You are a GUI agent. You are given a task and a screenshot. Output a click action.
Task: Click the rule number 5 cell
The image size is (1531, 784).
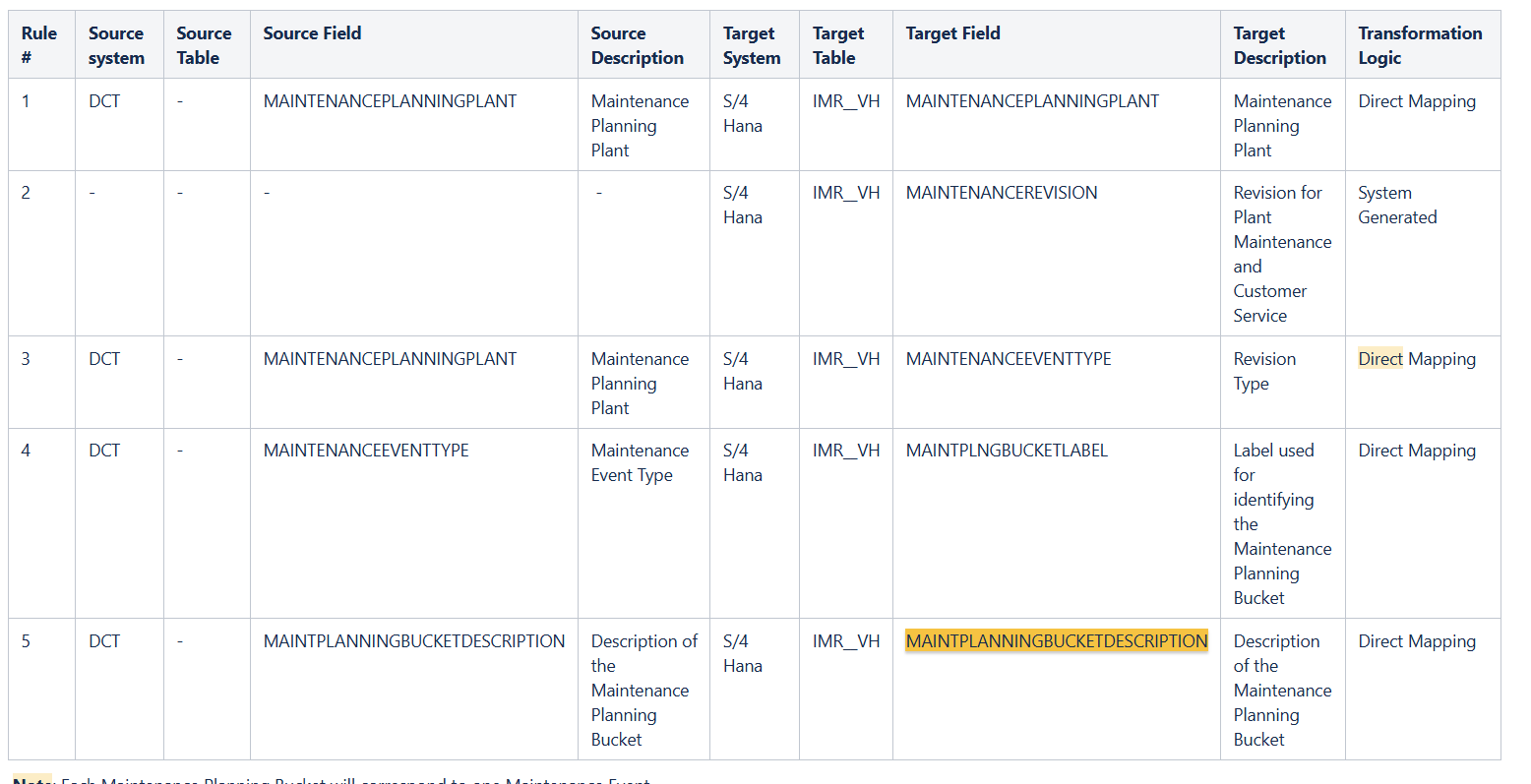click(x=26, y=641)
